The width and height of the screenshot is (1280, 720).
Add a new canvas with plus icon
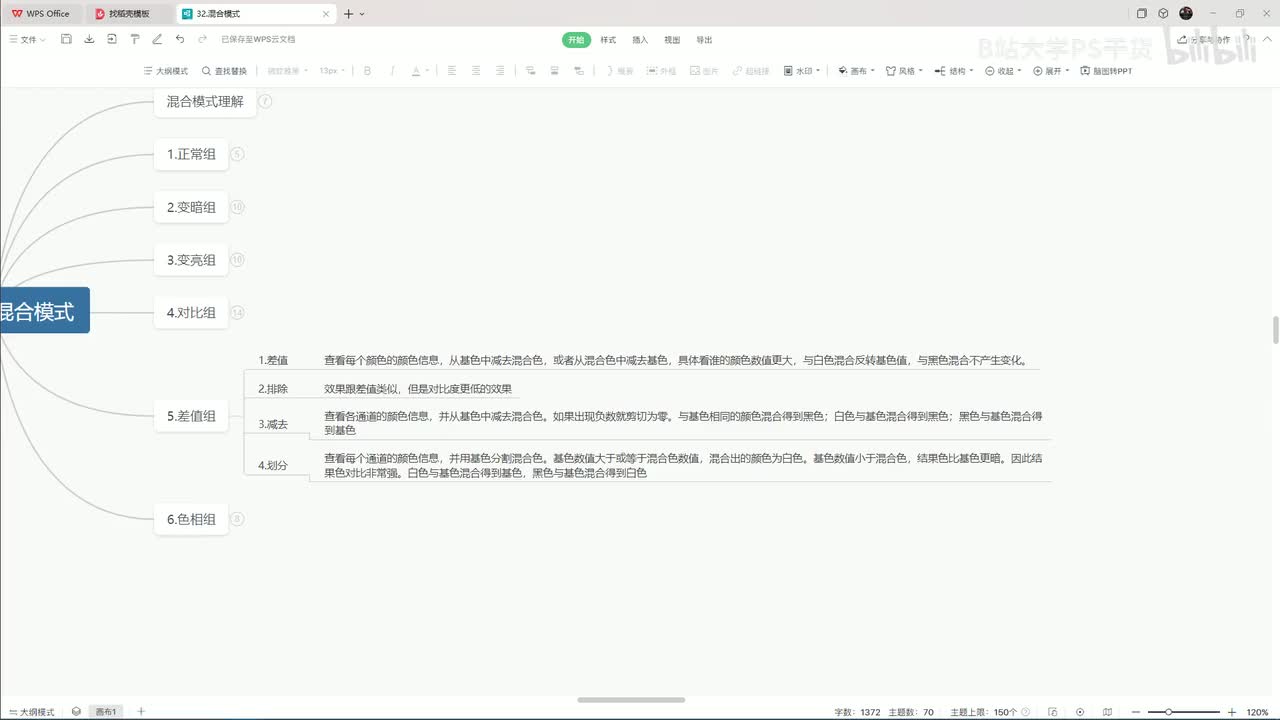tap(141, 711)
